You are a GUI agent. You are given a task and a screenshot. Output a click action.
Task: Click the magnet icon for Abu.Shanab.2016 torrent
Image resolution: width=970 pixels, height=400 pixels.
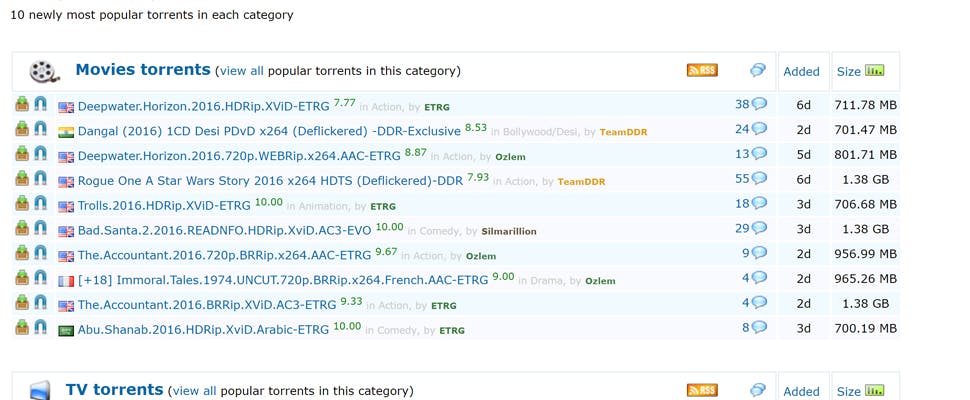pyautogui.click(x=40, y=328)
